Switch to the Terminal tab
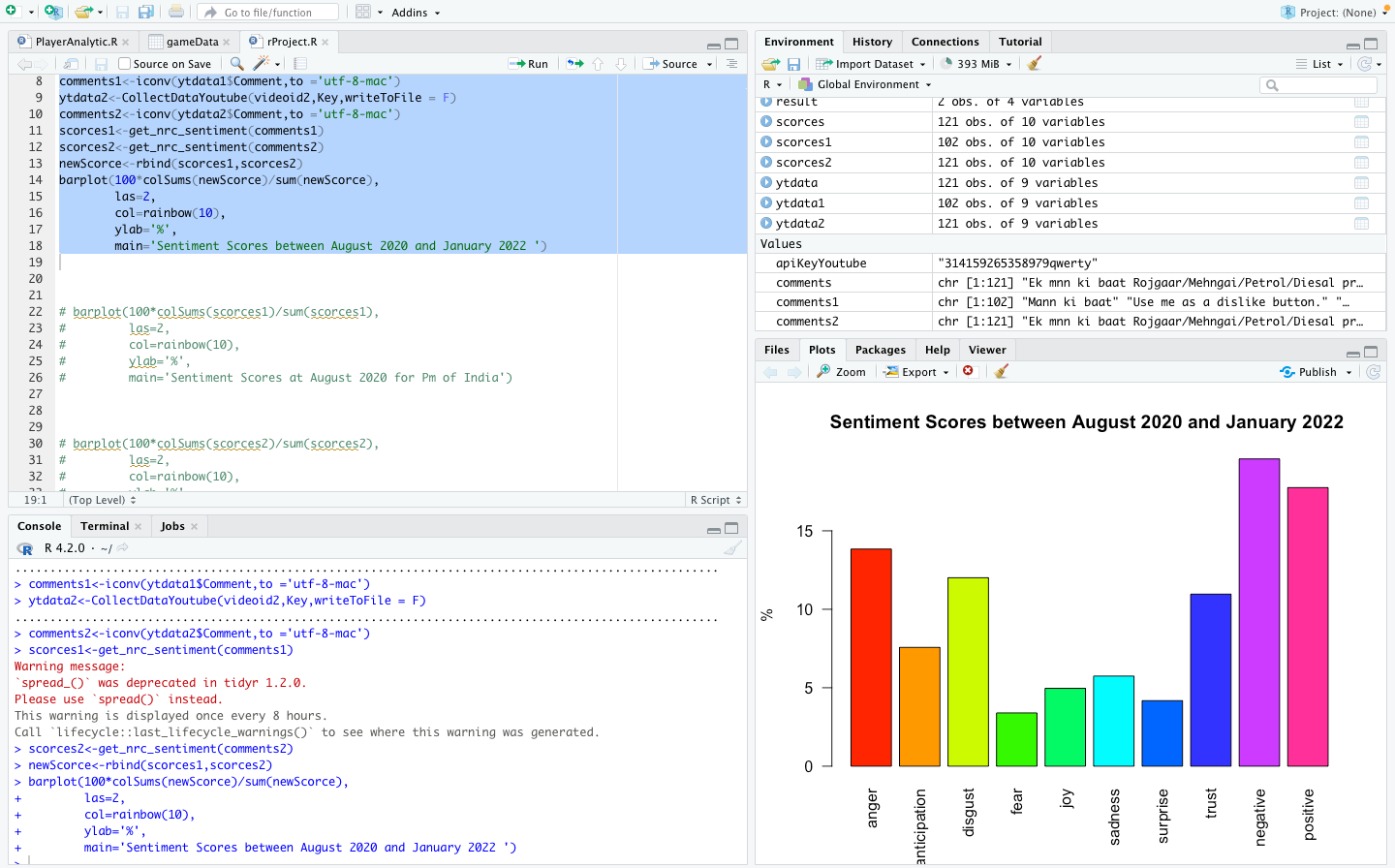 [x=105, y=526]
